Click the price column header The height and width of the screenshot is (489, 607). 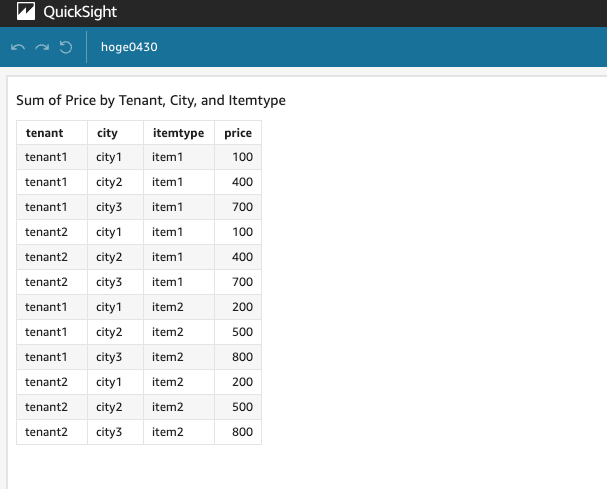pyautogui.click(x=238, y=133)
